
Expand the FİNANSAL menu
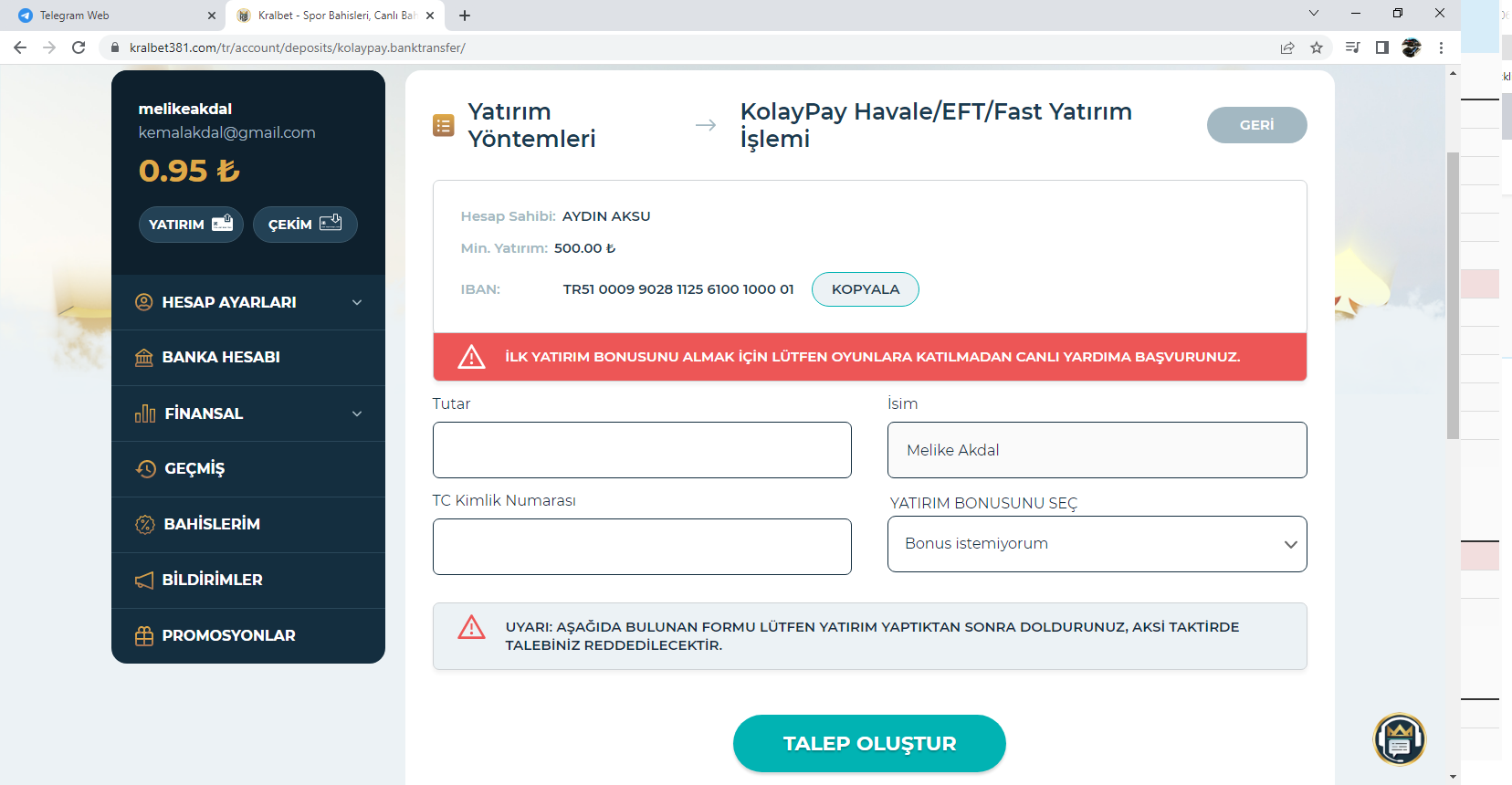tap(248, 413)
